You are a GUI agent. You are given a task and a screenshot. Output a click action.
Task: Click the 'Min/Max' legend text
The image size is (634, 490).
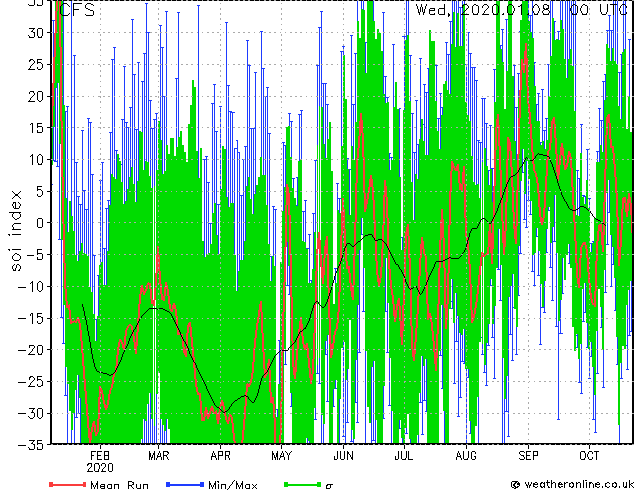tap(232, 485)
